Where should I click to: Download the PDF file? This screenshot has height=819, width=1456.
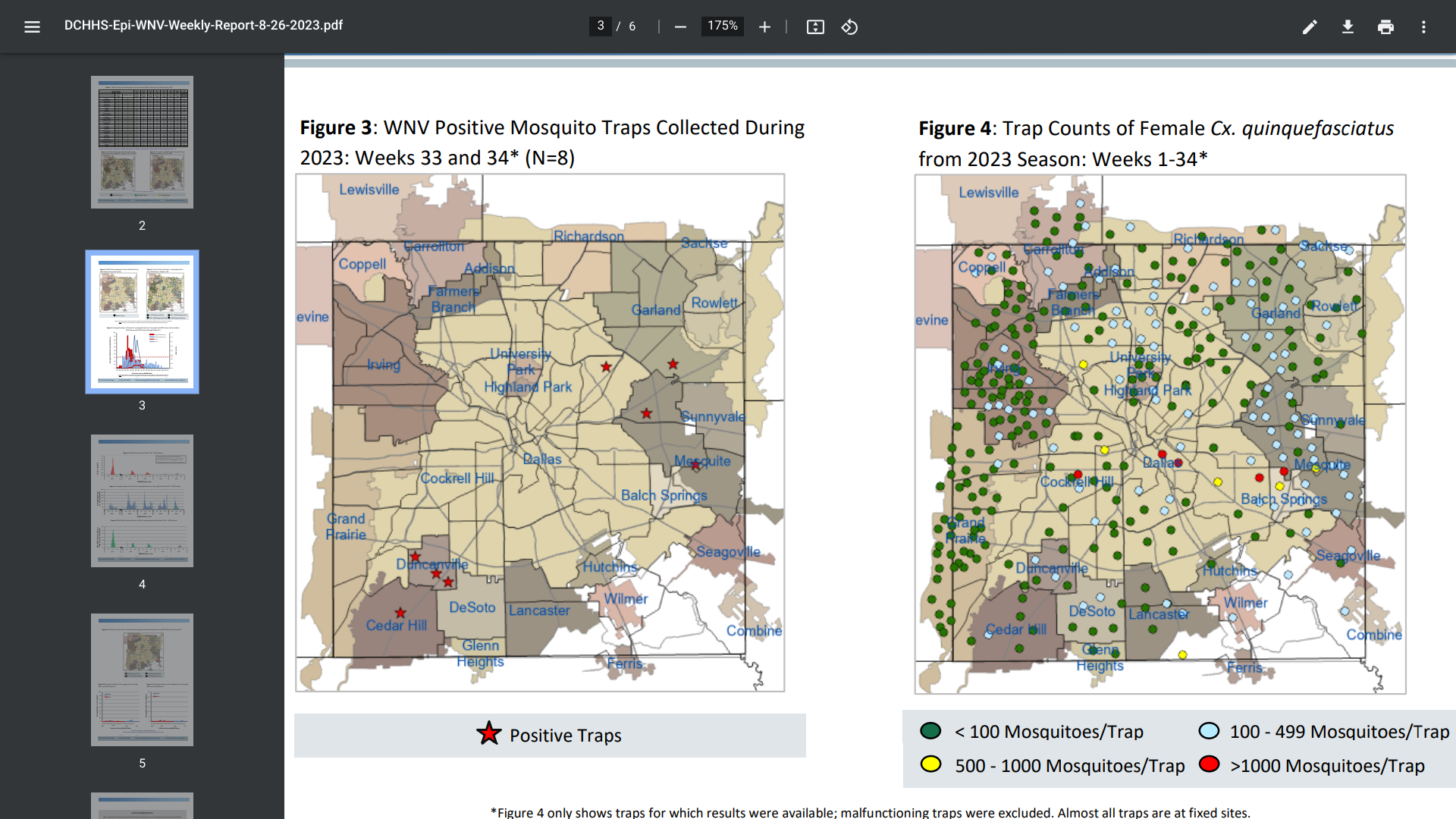tap(1348, 27)
